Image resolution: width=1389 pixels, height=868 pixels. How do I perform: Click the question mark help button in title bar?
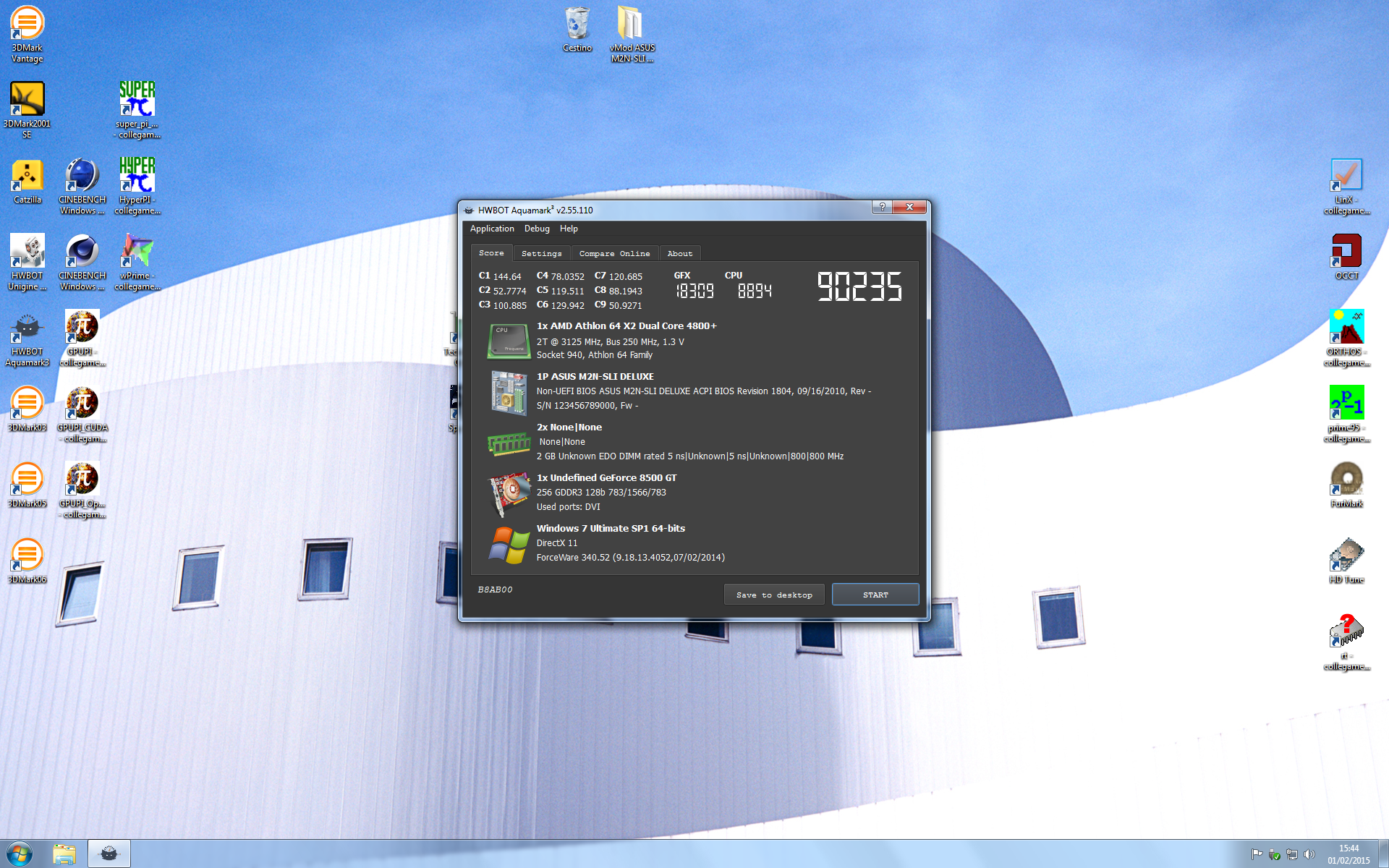[x=881, y=207]
